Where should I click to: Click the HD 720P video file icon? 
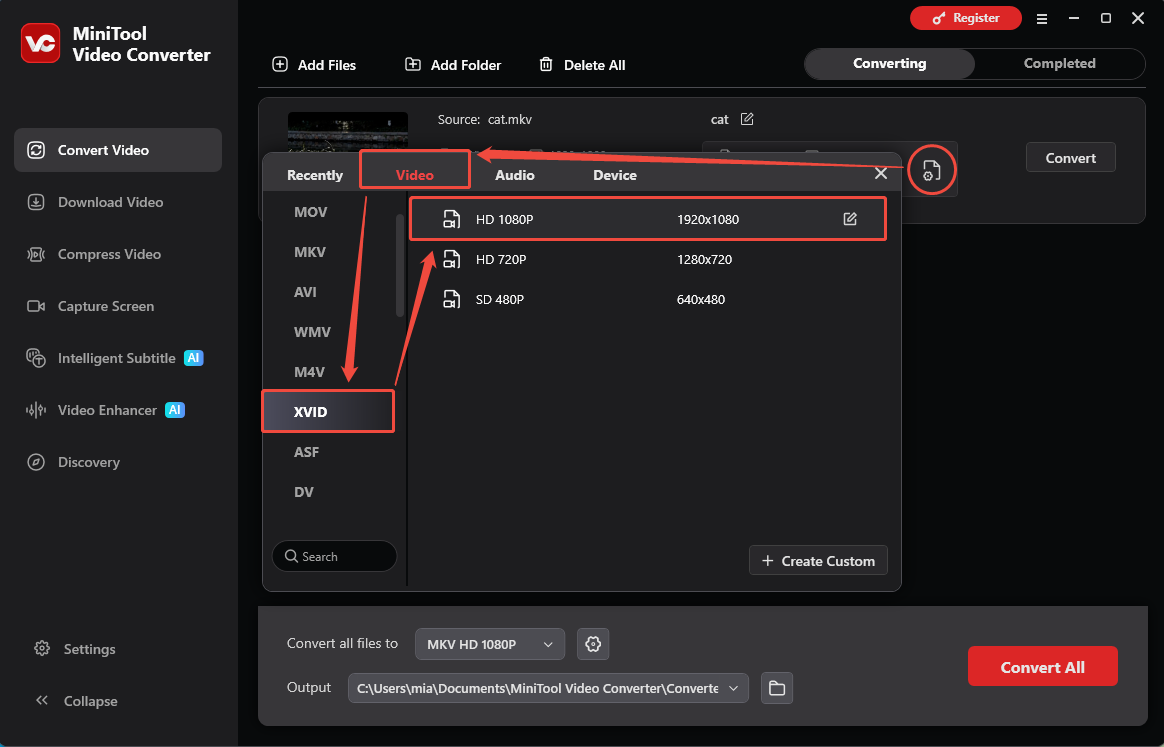click(451, 259)
